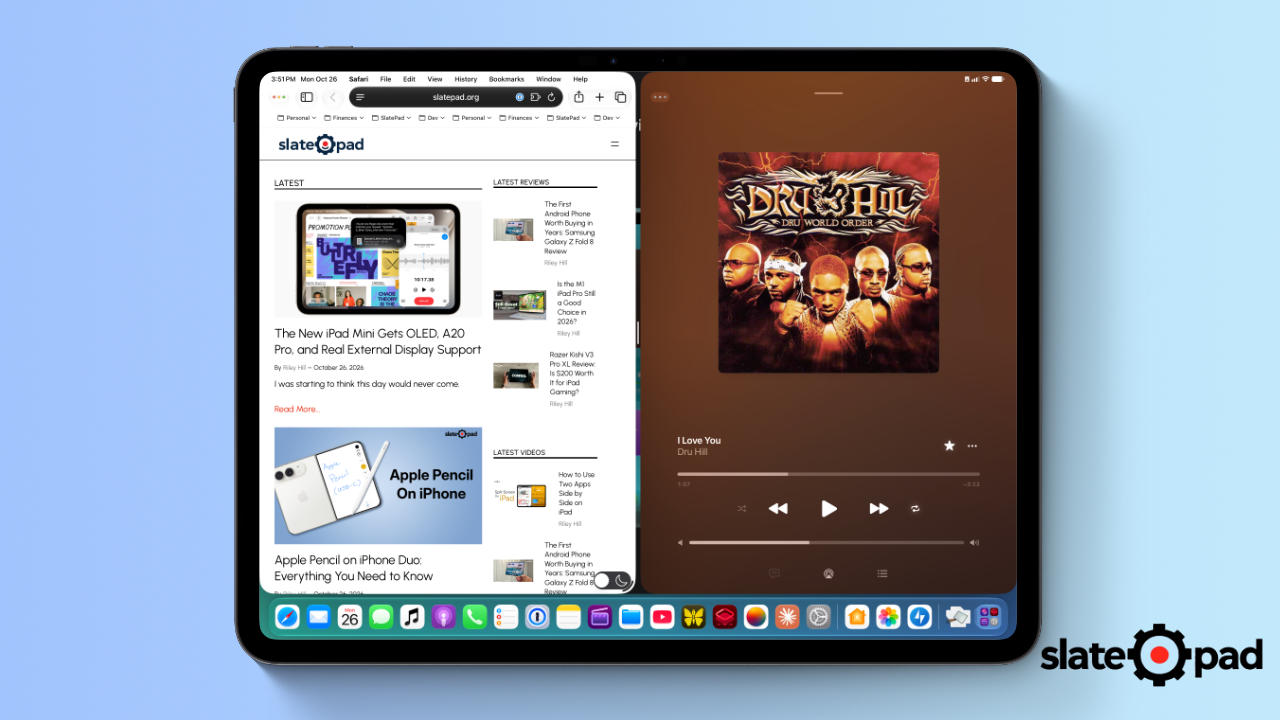Play the song I Love You
The image size is (1280, 720).
point(828,508)
